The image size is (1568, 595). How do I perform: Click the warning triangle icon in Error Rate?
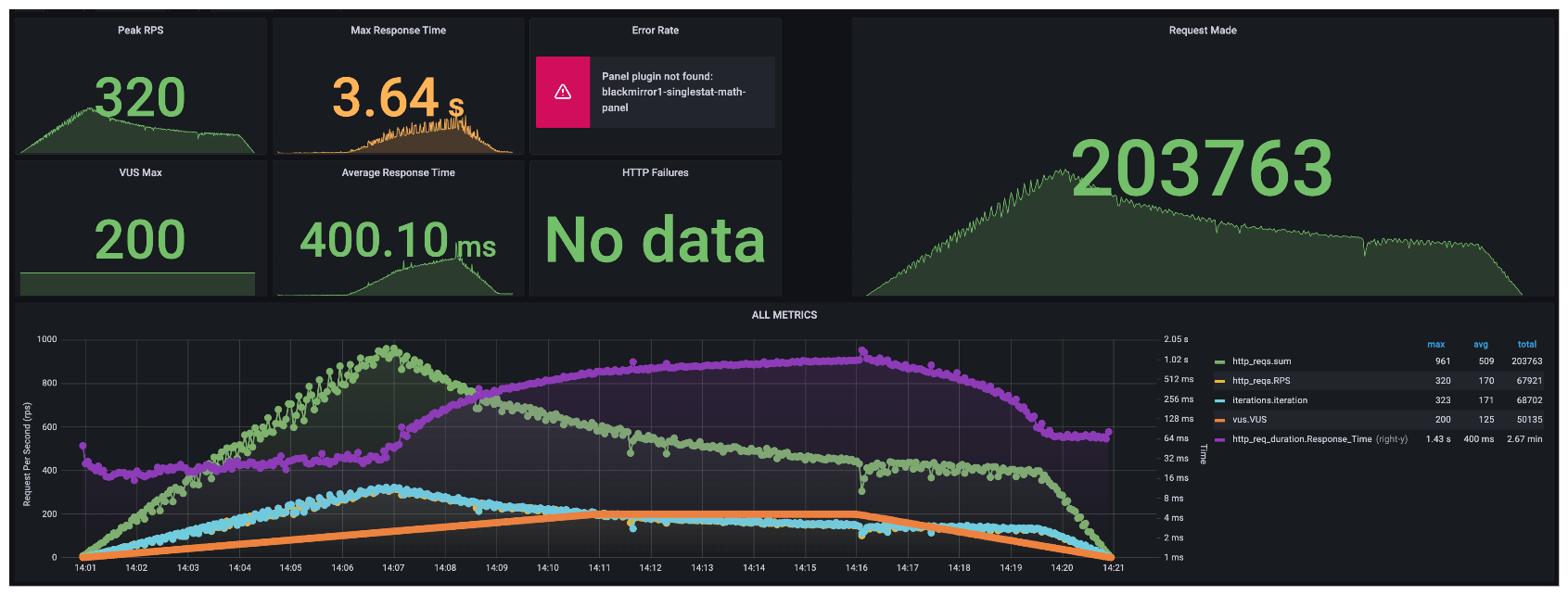tap(563, 92)
